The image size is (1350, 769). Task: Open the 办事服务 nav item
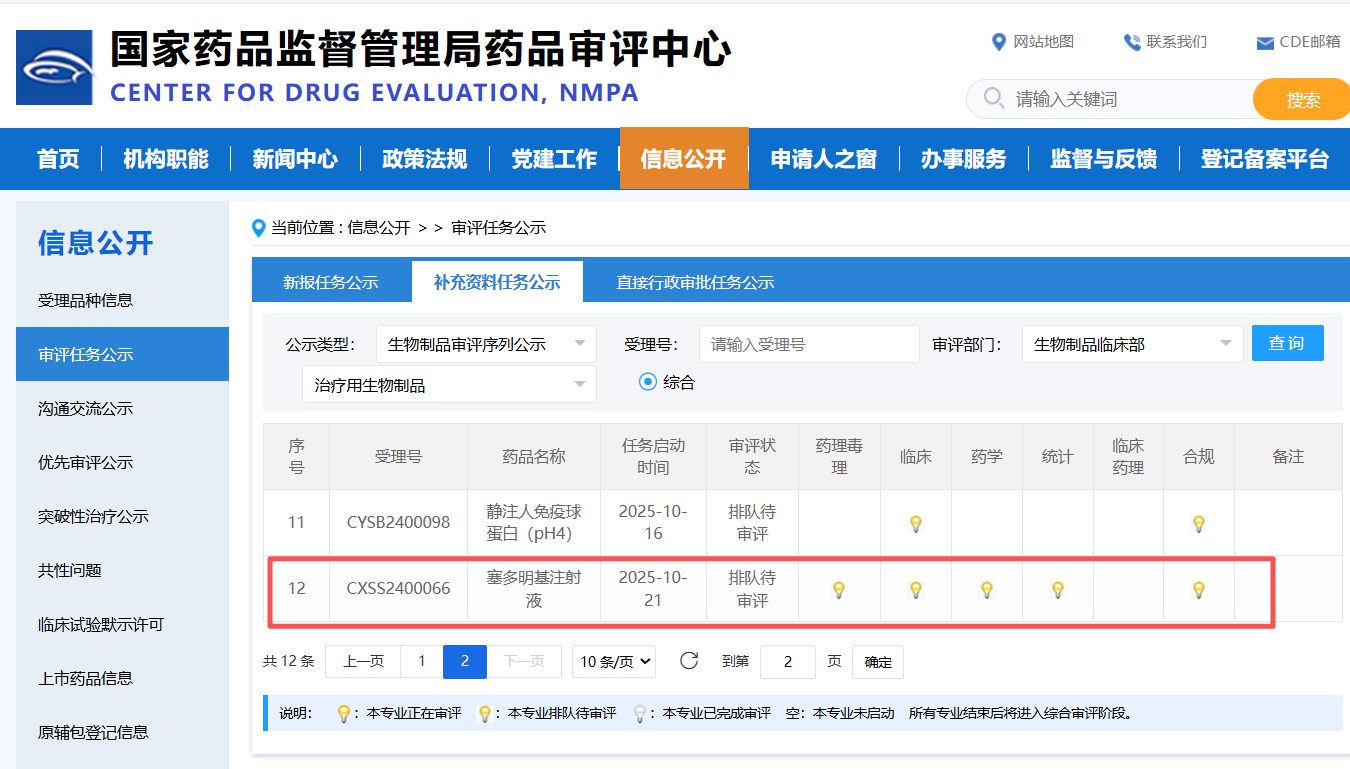[x=963, y=159]
